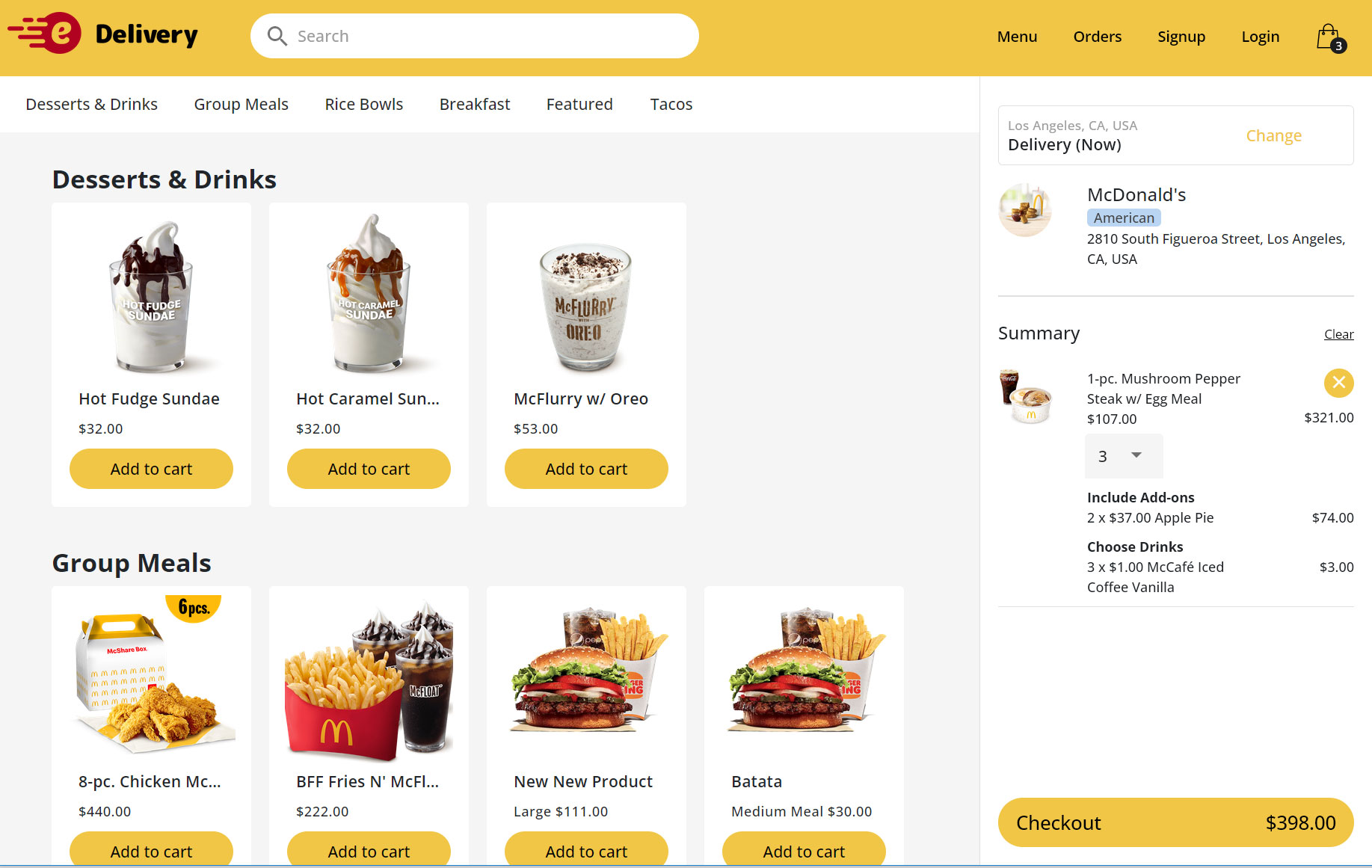The width and height of the screenshot is (1372, 868).
Task: Add BFF Fries N' McFloat to cart
Action: coord(369,850)
